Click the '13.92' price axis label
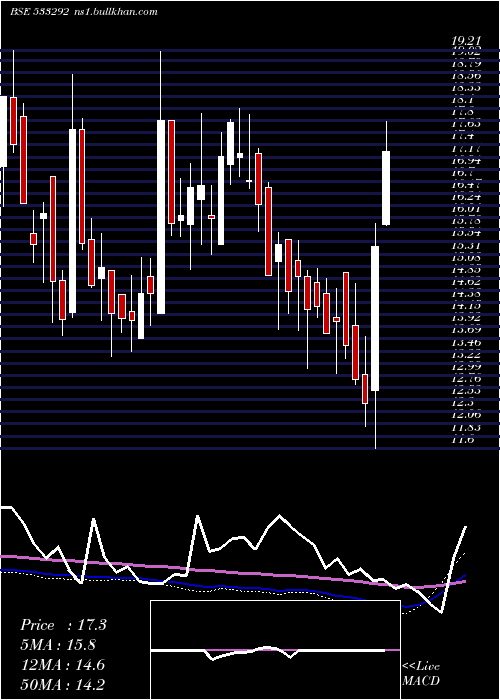Screen dimensions: 500x700 coord(466,318)
